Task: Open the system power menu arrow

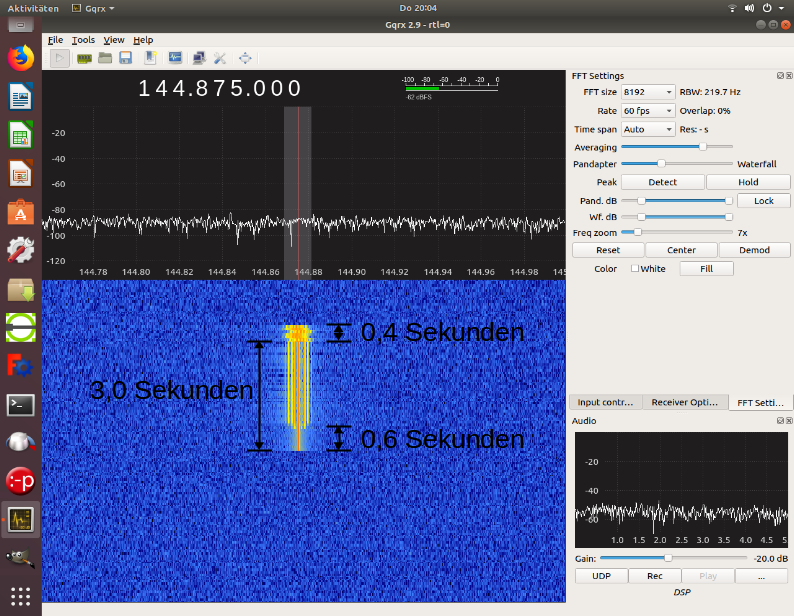Action: point(781,8)
